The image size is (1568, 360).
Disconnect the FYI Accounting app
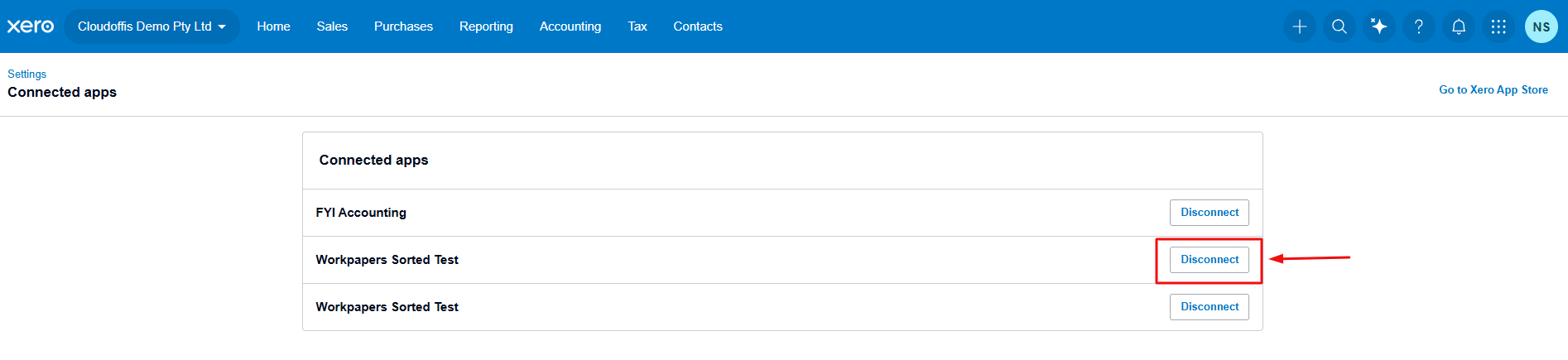(x=1209, y=213)
